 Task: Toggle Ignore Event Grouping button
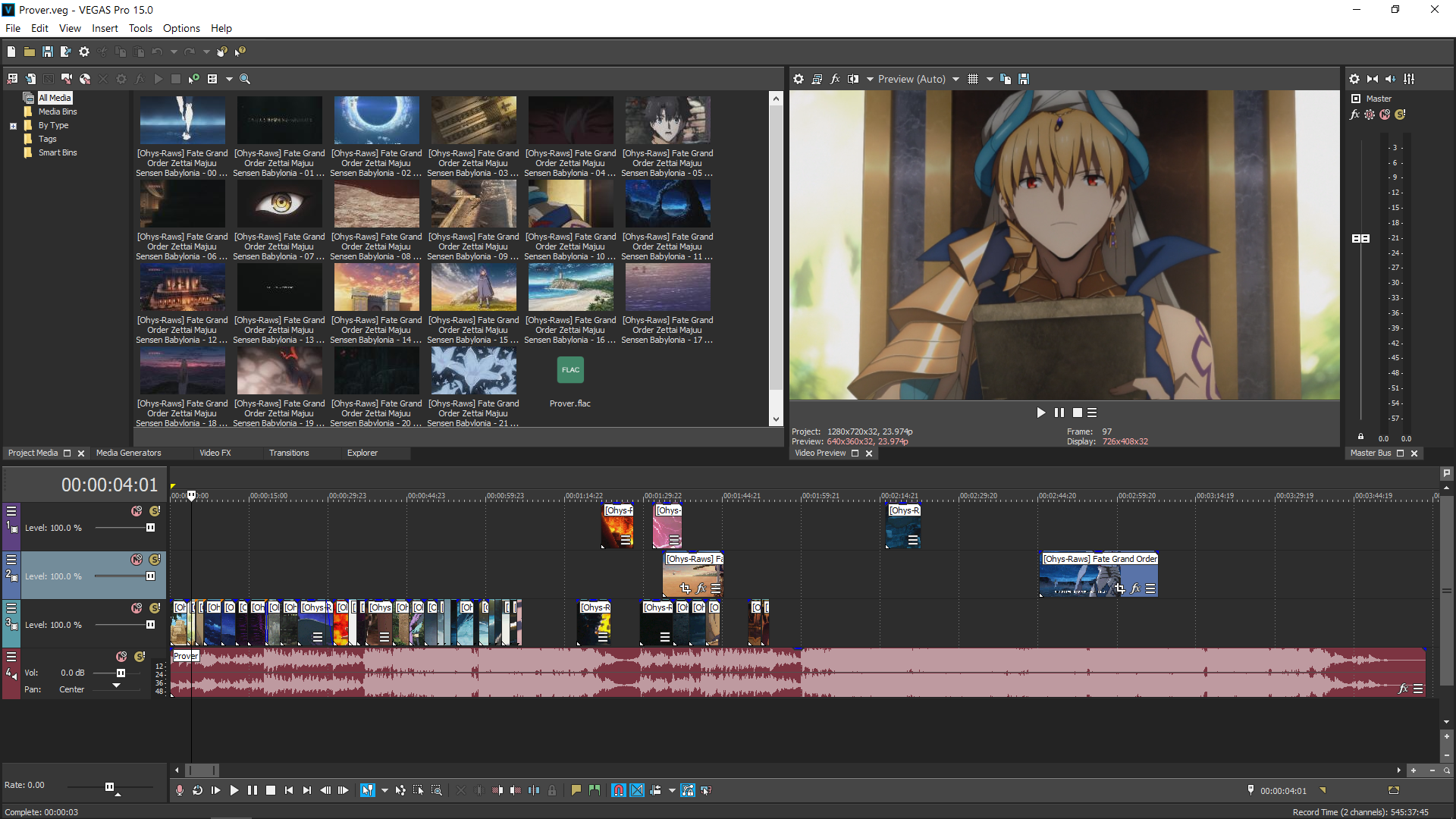[706, 790]
